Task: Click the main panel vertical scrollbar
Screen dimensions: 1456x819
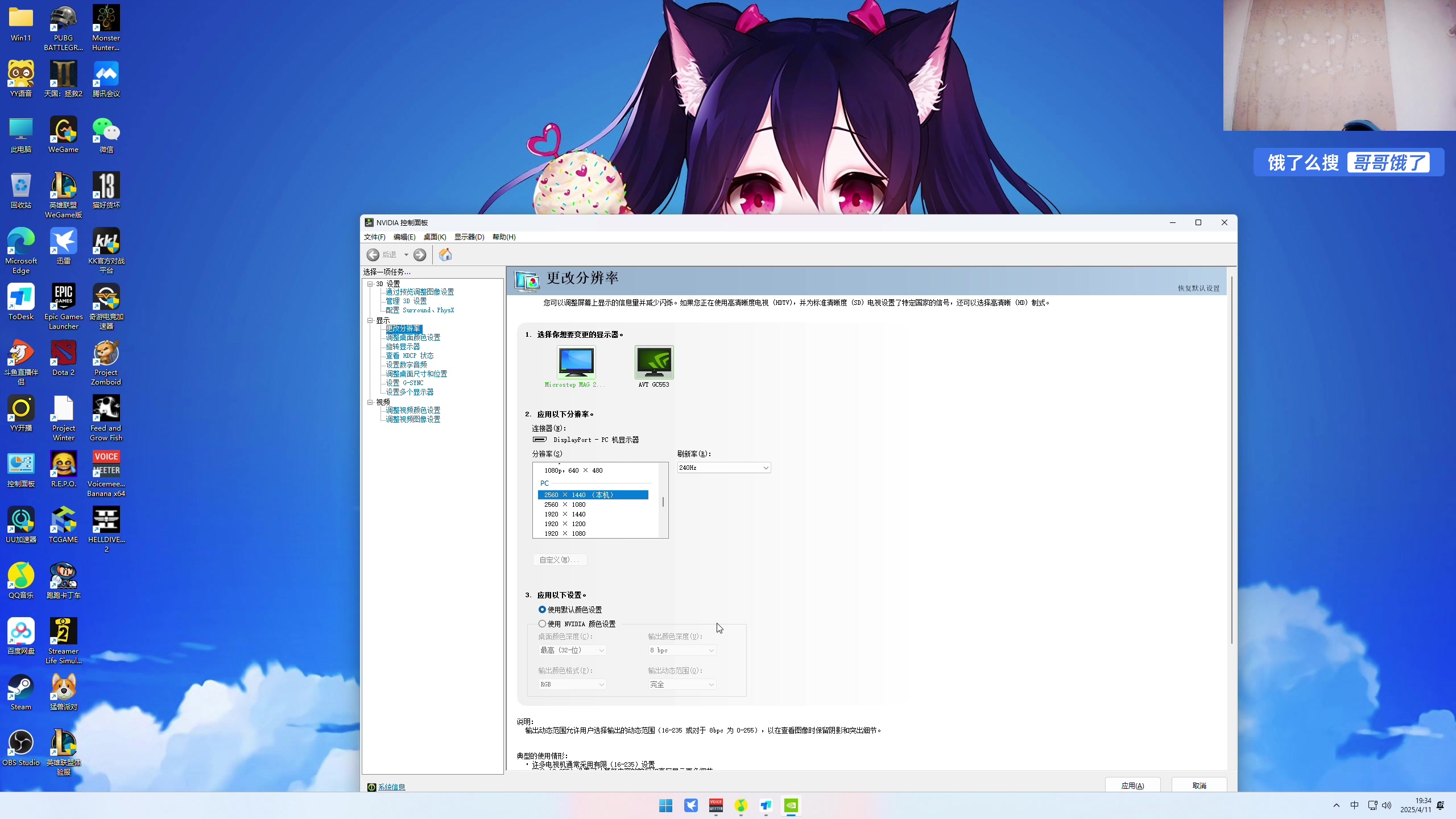Action: point(1231,461)
